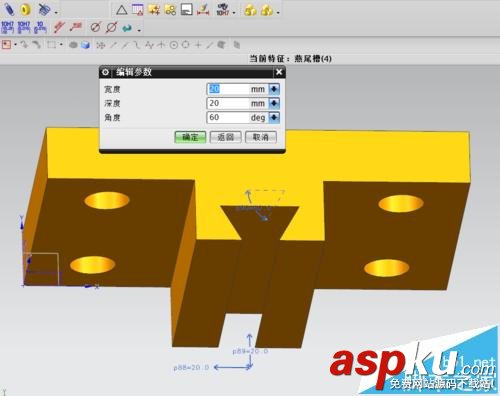Click the second circle-with-slash diameter icon

coord(111,27)
